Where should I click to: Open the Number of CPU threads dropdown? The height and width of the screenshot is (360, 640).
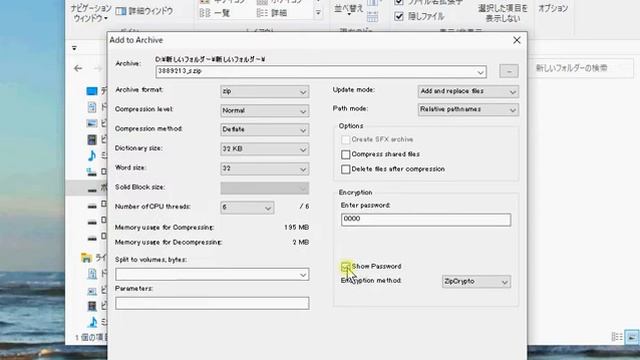coord(247,208)
